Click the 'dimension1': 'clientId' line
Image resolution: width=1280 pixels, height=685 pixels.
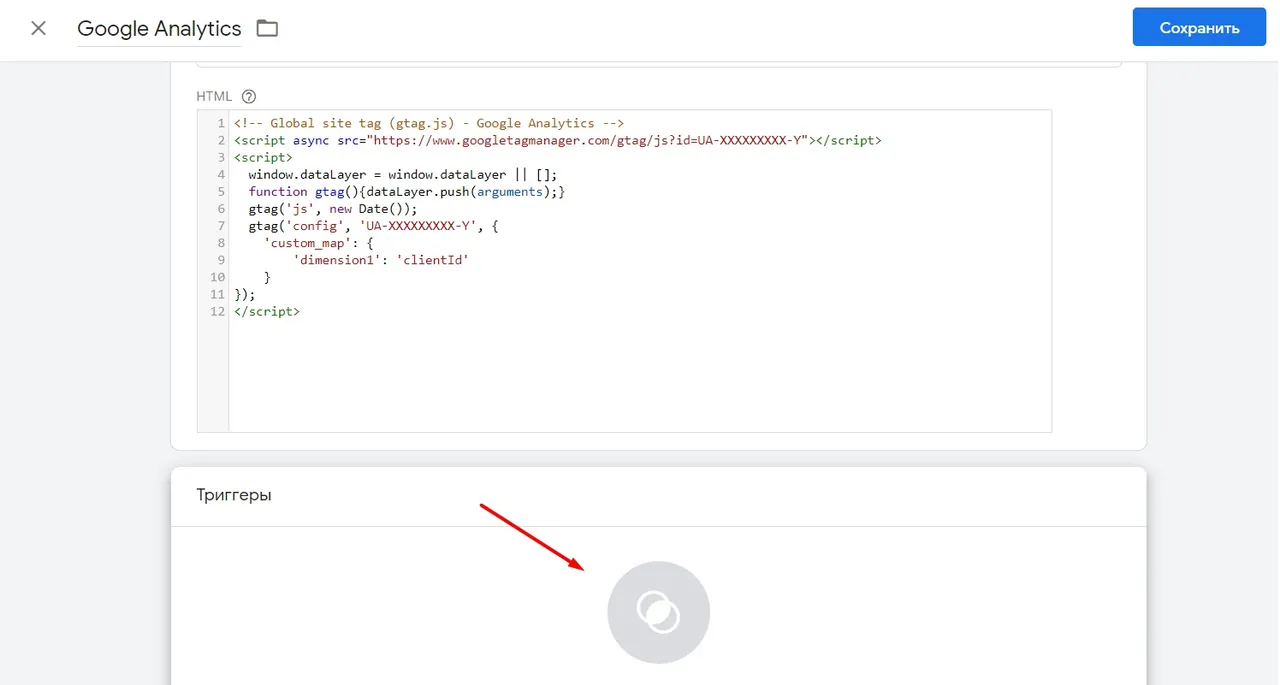click(381, 260)
